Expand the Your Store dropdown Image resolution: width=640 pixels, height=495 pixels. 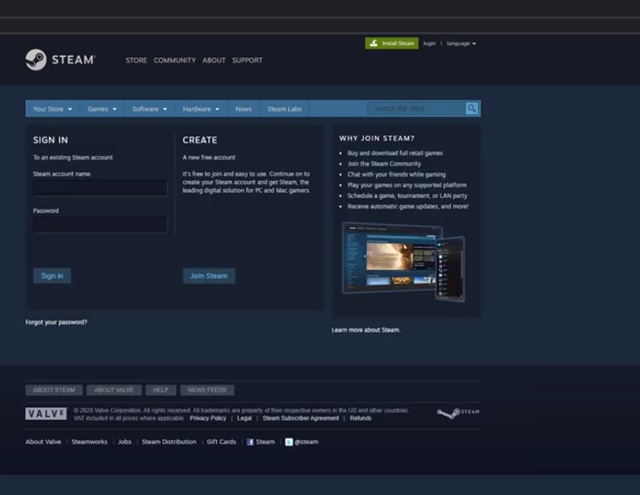(53, 109)
